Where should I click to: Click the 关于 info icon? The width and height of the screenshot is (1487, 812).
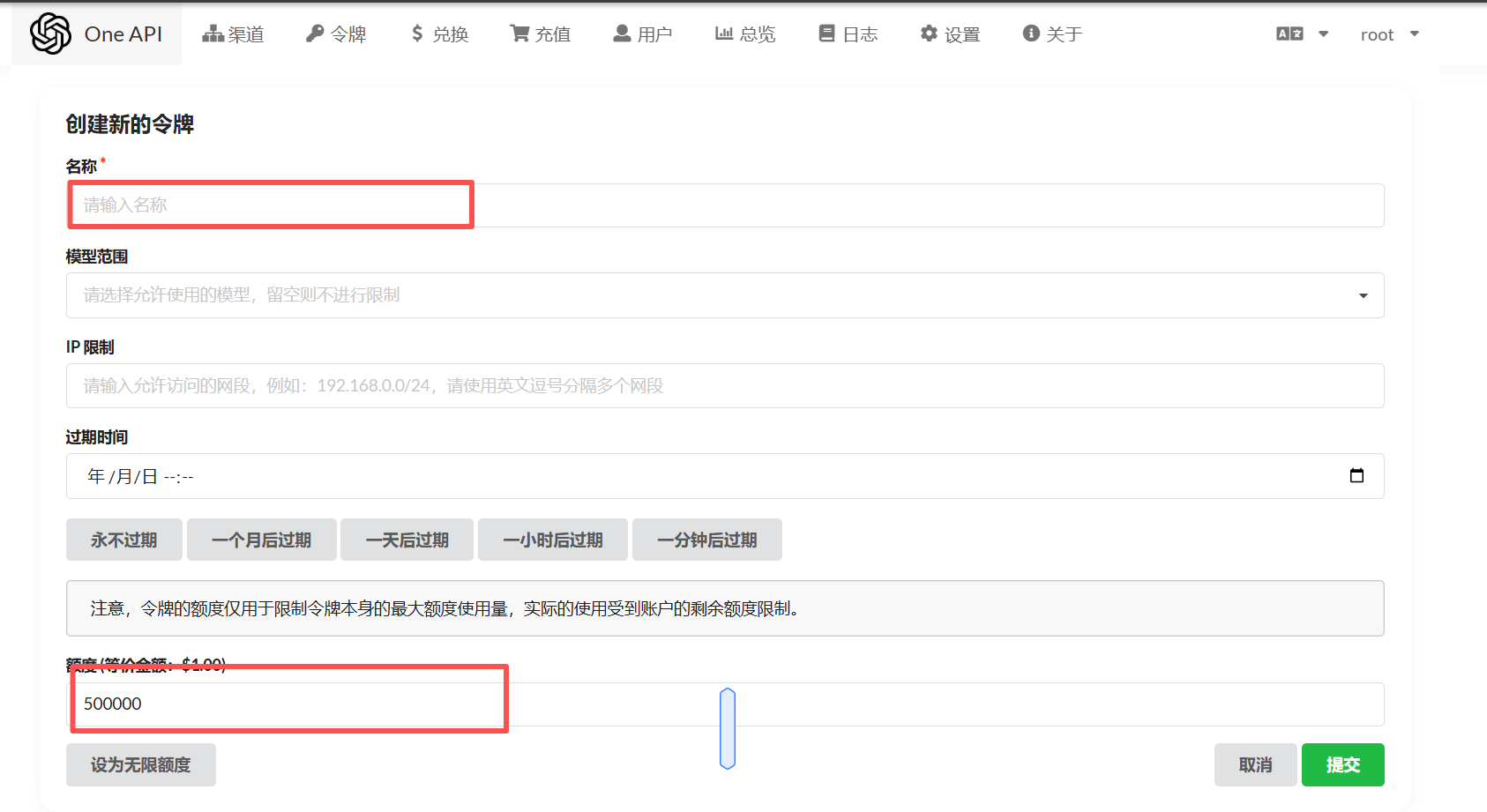[1051, 34]
